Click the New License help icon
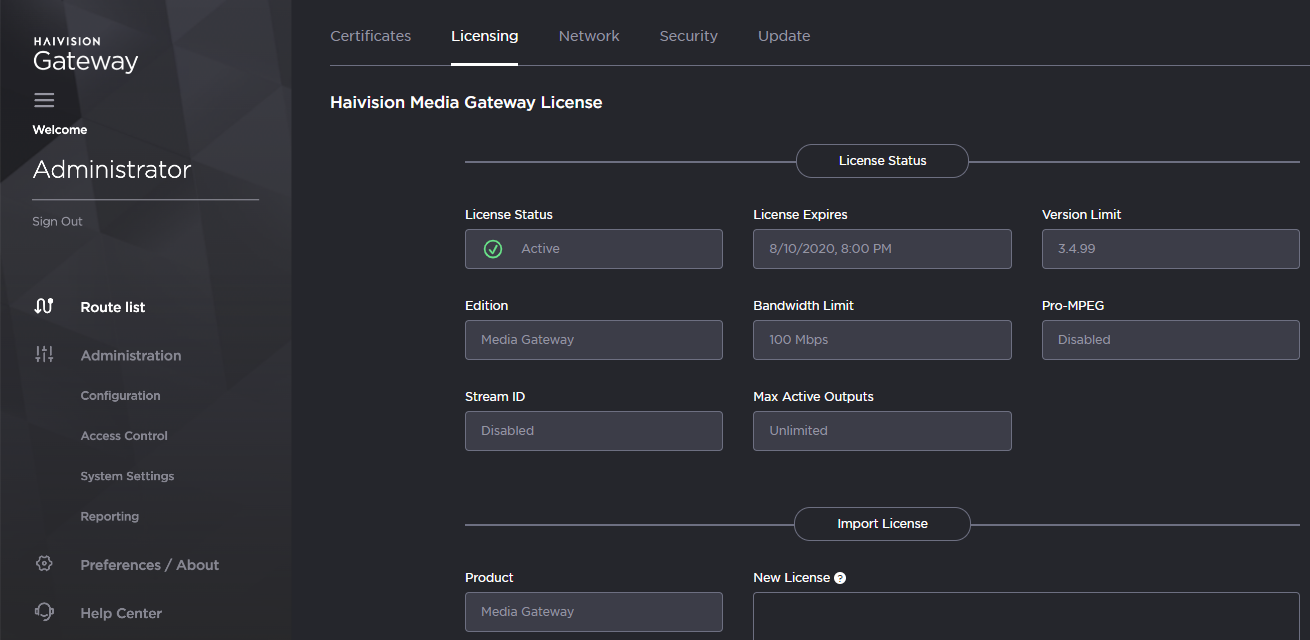 click(x=840, y=578)
